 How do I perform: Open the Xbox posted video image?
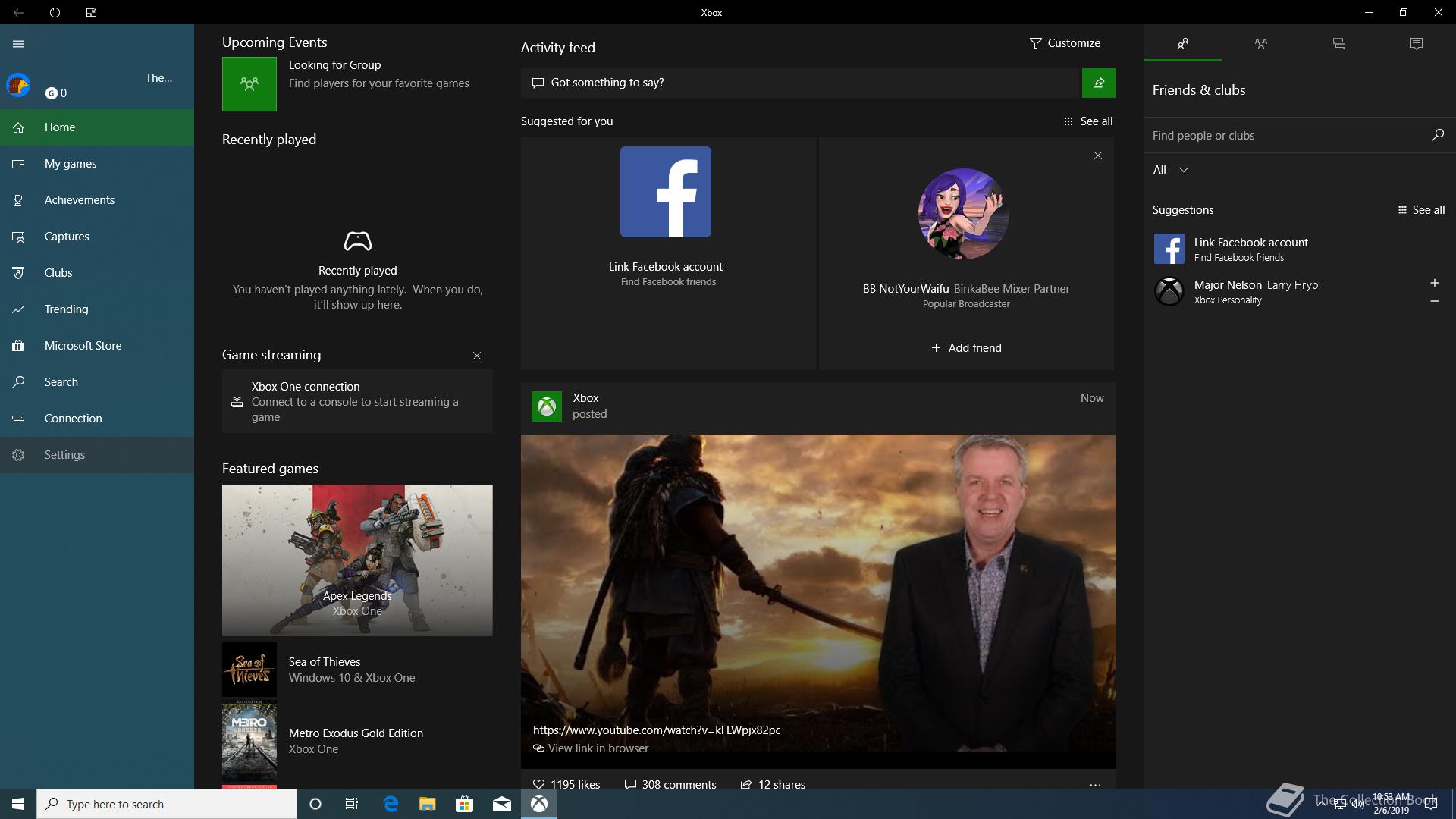[x=818, y=601]
